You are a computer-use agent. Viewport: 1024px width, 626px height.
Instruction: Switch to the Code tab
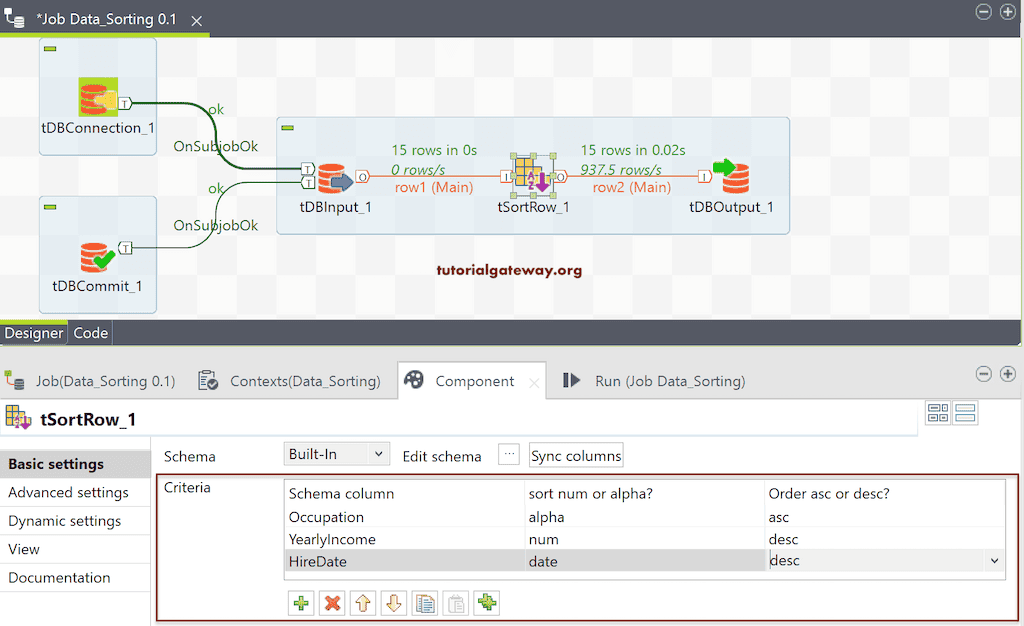click(90, 333)
